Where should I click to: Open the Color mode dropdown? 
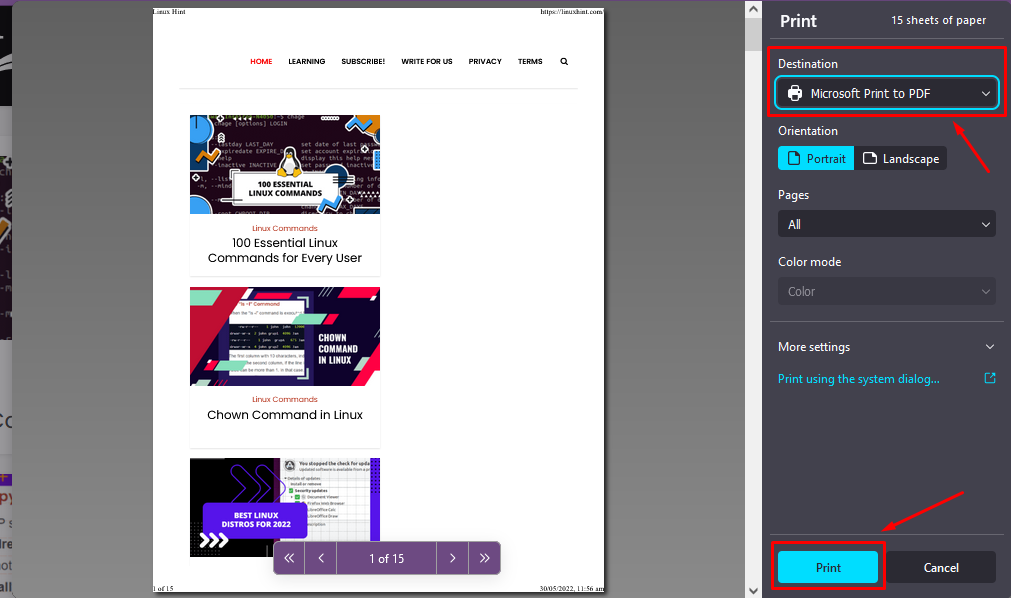(886, 291)
